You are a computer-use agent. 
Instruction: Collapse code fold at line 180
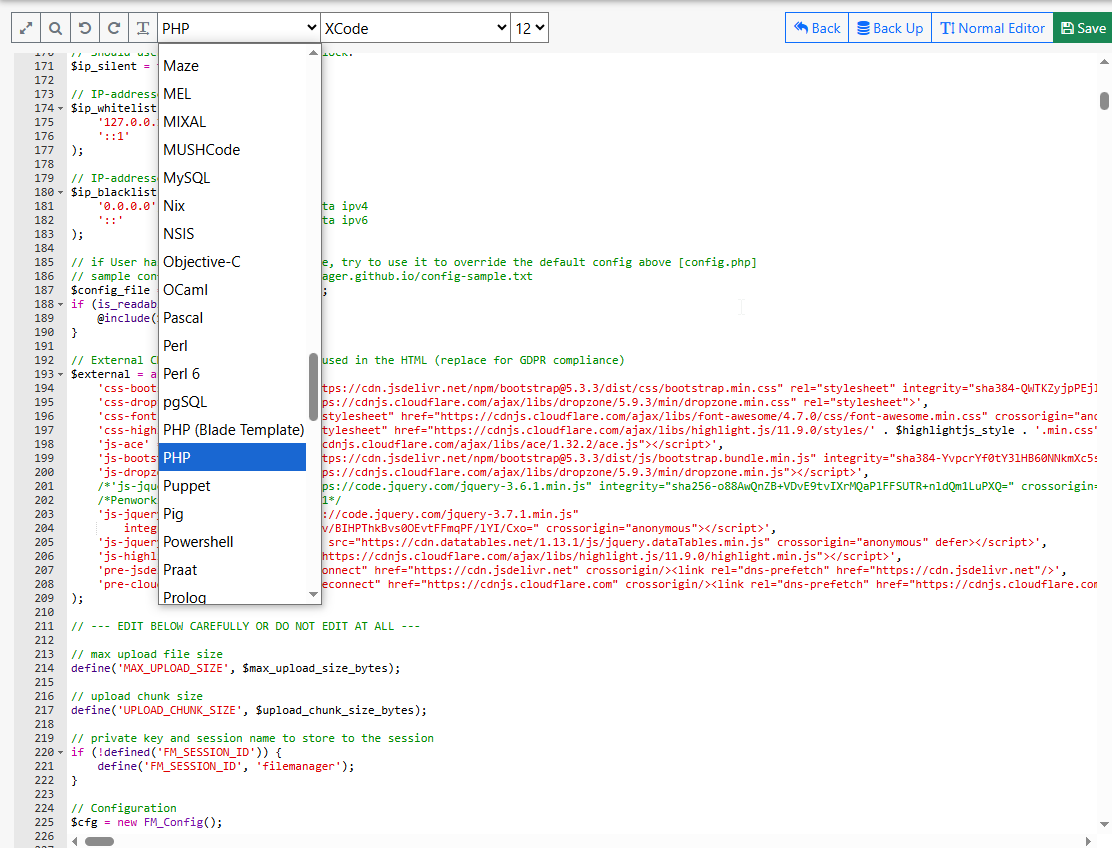pyautogui.click(x=60, y=192)
